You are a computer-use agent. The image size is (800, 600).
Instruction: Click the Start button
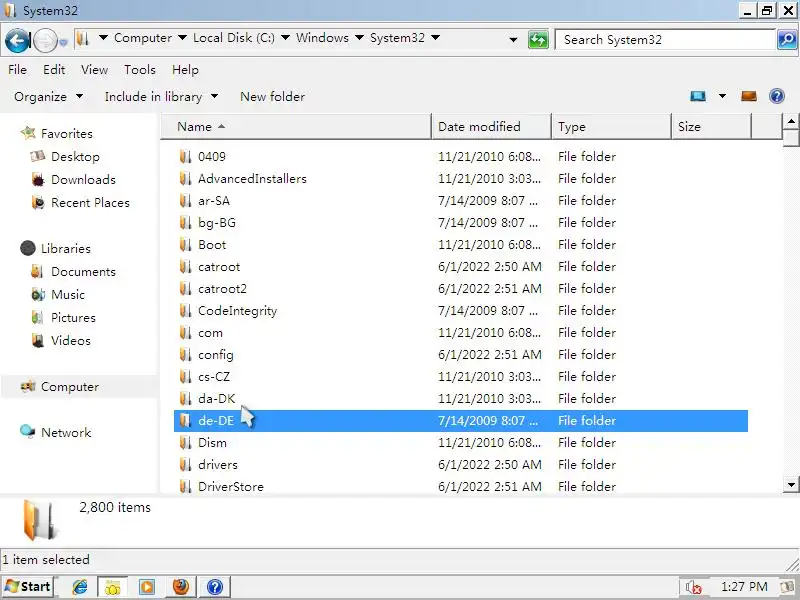(29, 587)
